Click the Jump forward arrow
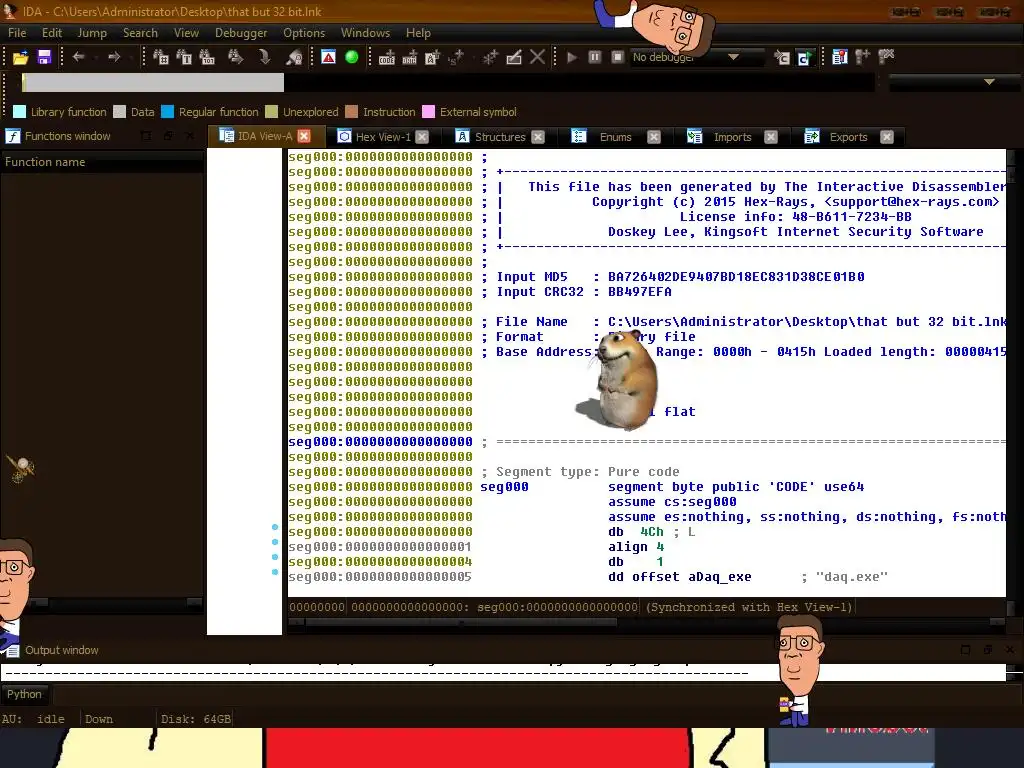Viewport: 1024px width, 768px height. 114,57
